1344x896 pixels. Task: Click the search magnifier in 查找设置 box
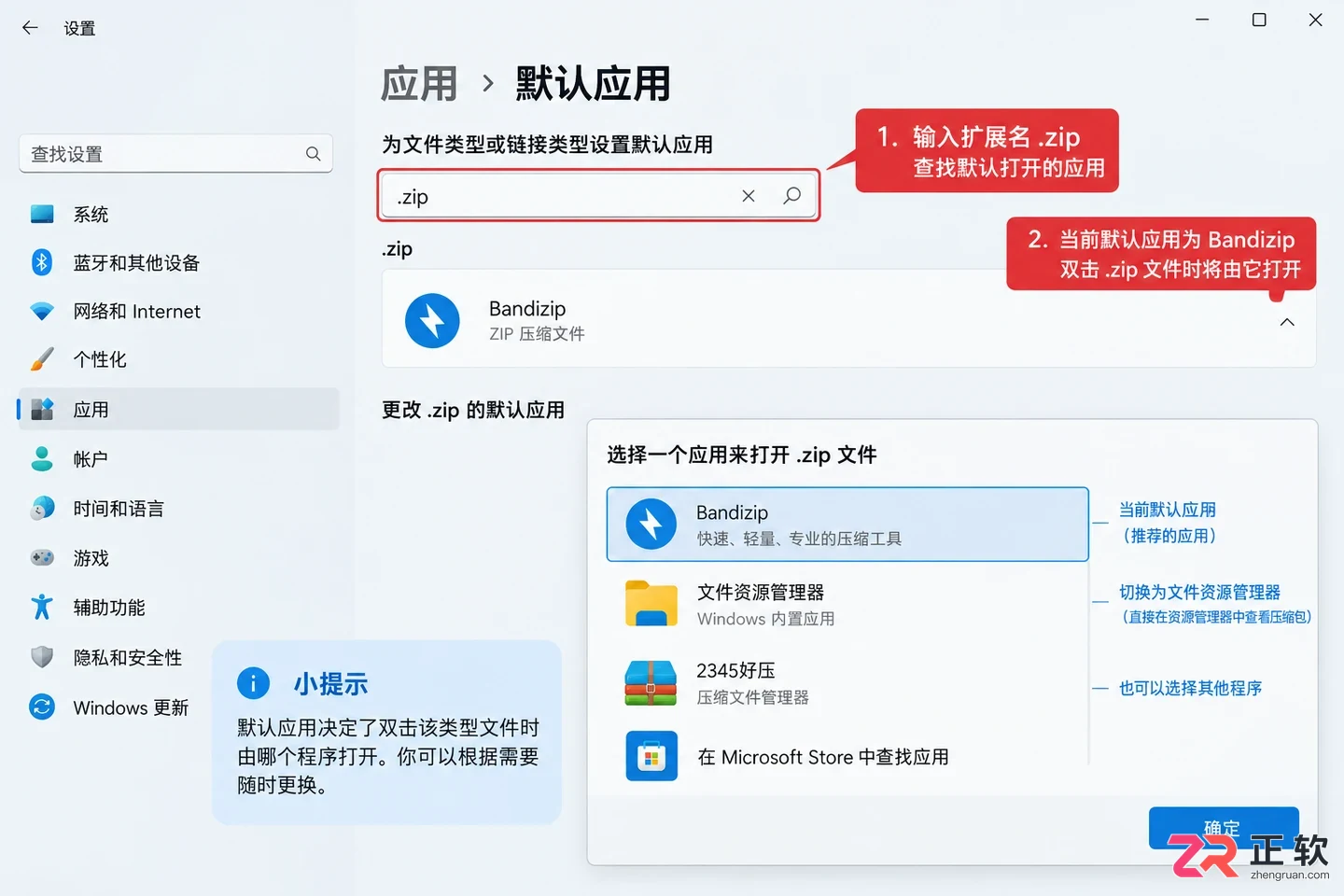(x=314, y=154)
